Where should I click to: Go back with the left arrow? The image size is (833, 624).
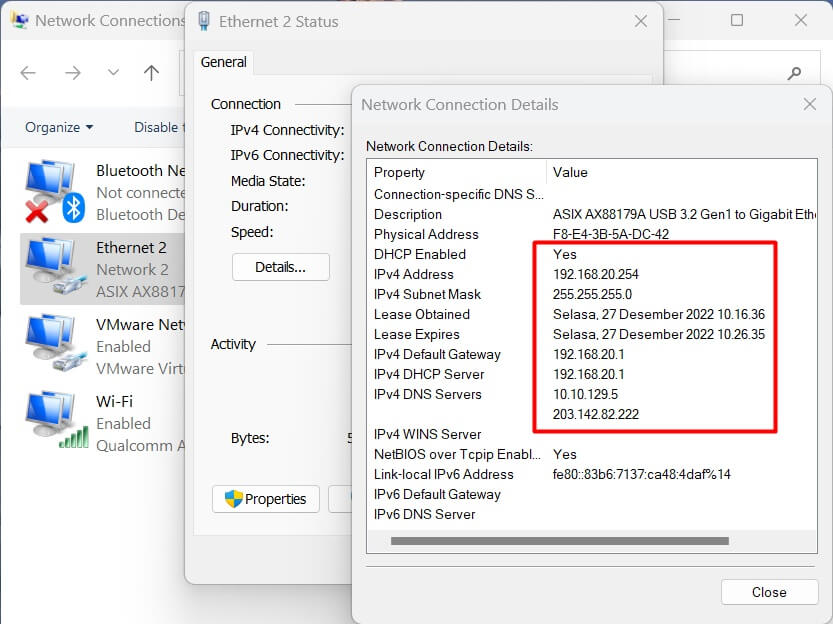pos(28,73)
